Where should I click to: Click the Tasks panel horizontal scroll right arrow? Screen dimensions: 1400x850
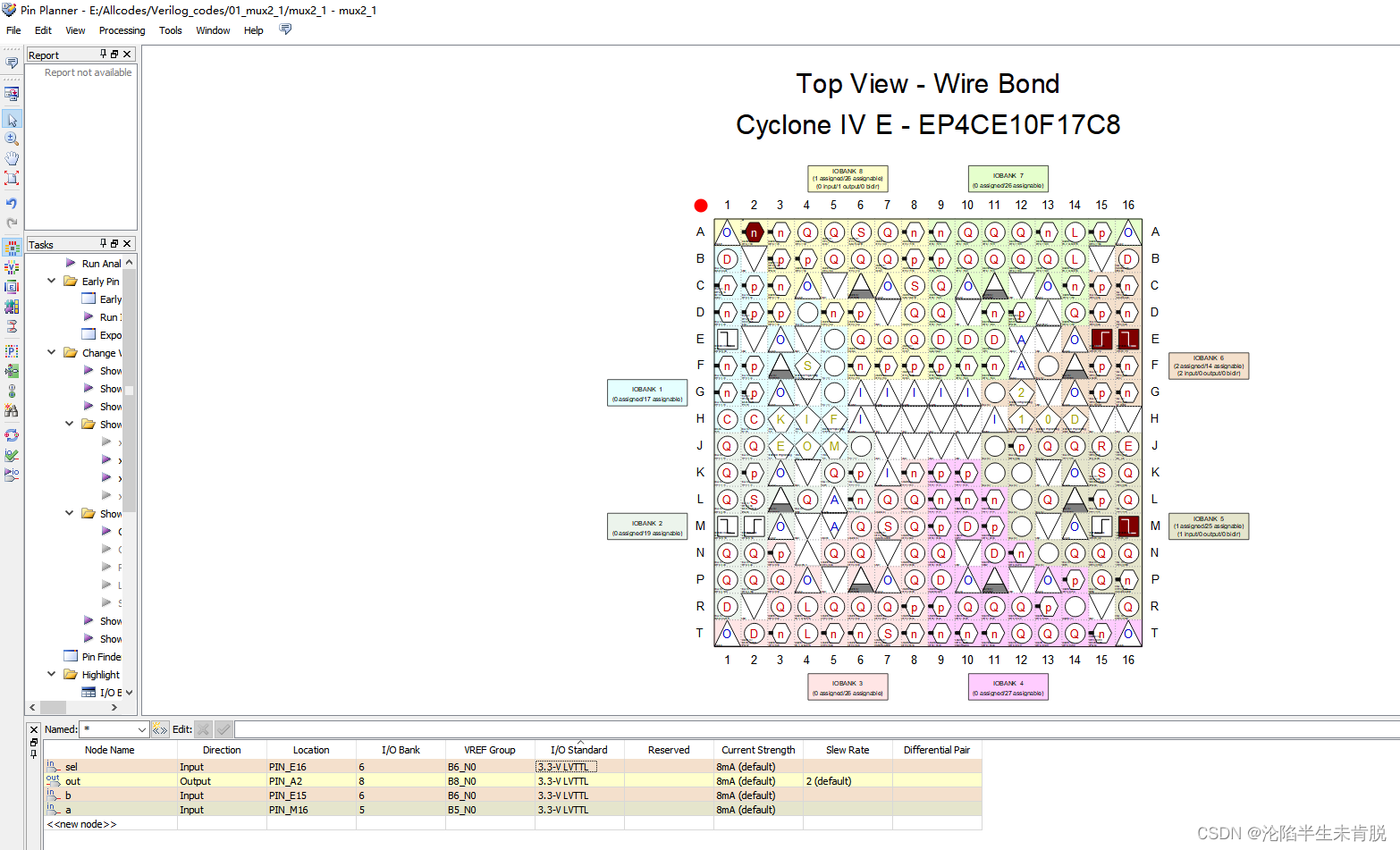pos(114,707)
